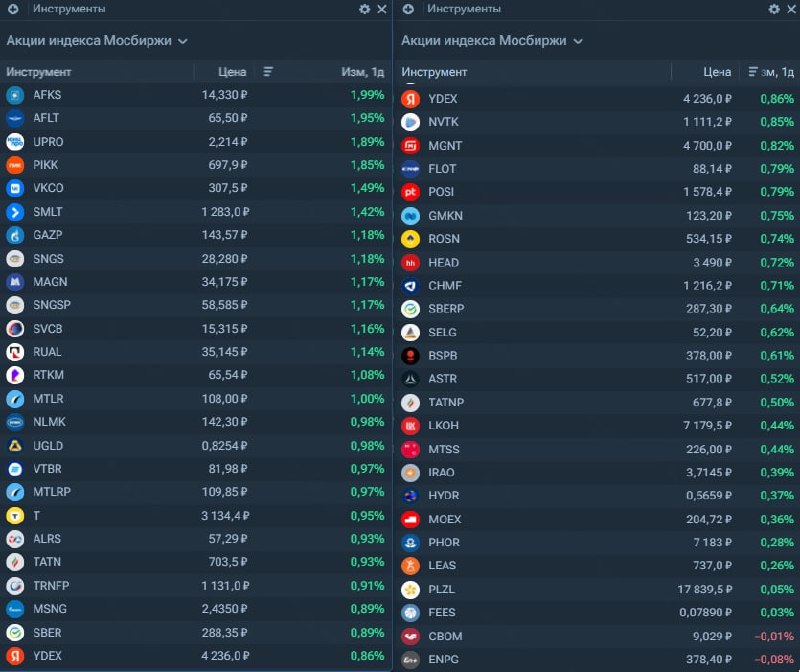Open settings gear in right Instruments panel
Viewport: 800px width, 672px height.
pyautogui.click(x=774, y=9)
